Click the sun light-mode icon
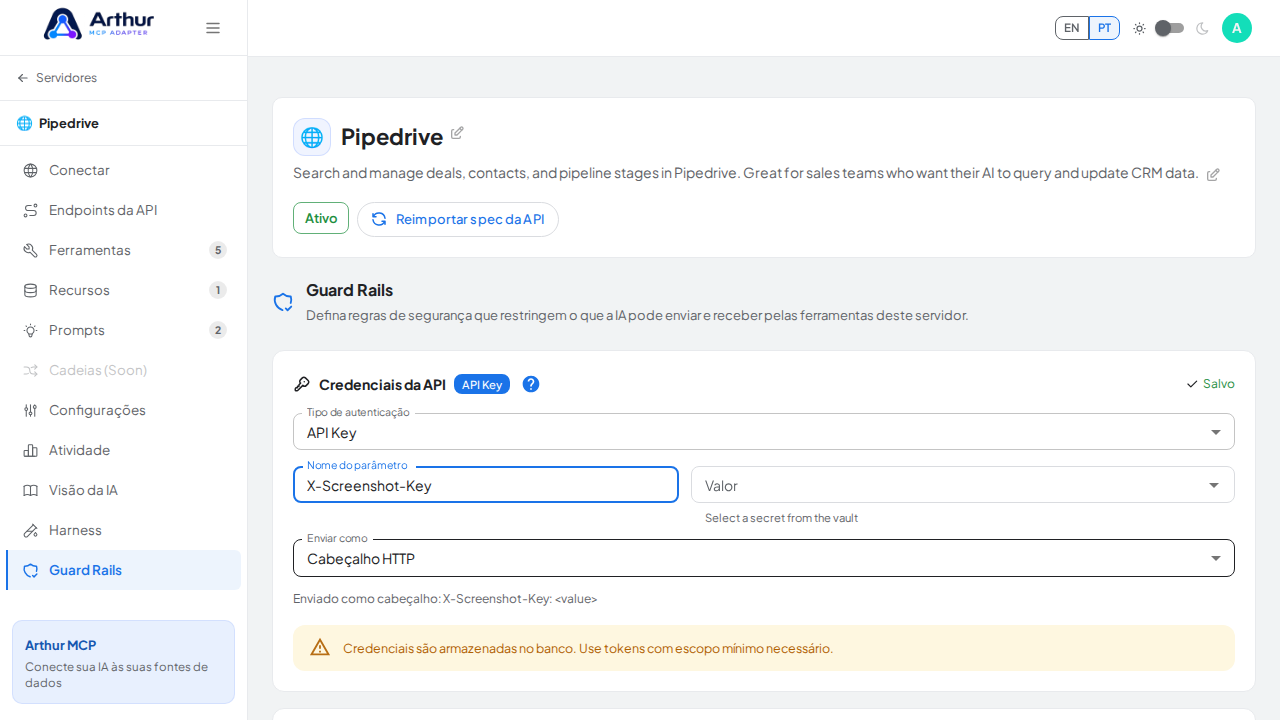The image size is (1280, 720). [1139, 28]
